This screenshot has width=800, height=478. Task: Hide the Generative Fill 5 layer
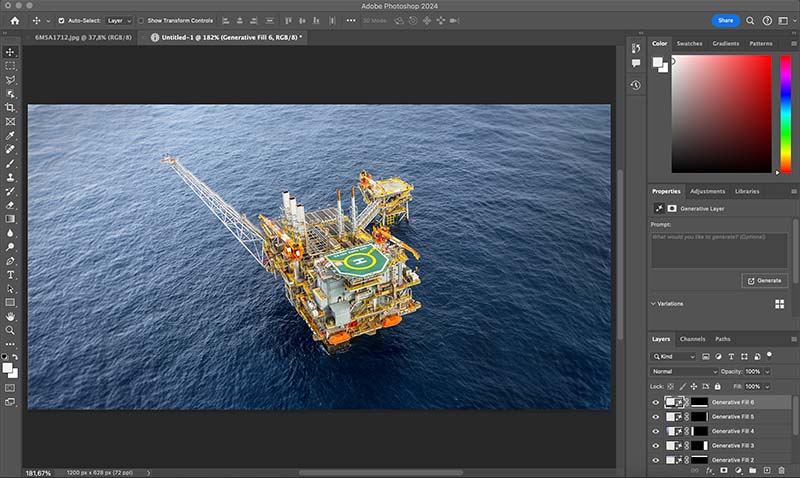(656, 416)
